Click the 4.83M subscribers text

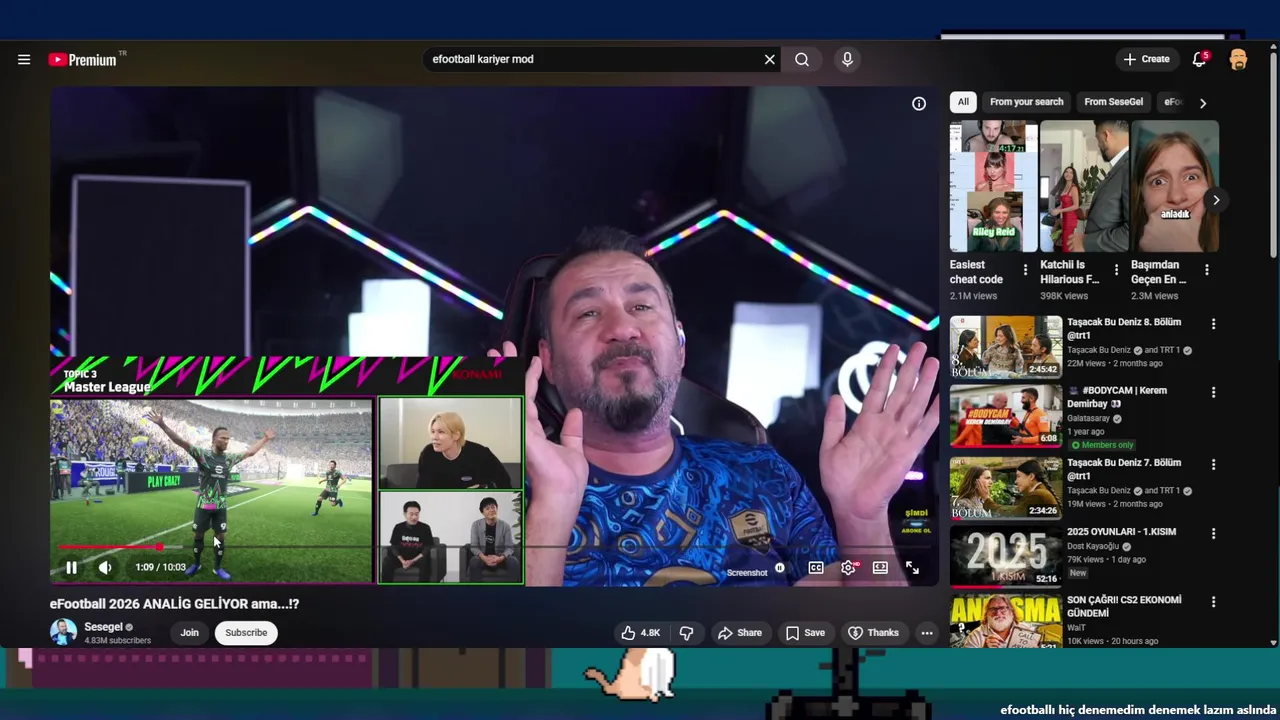coord(118,641)
